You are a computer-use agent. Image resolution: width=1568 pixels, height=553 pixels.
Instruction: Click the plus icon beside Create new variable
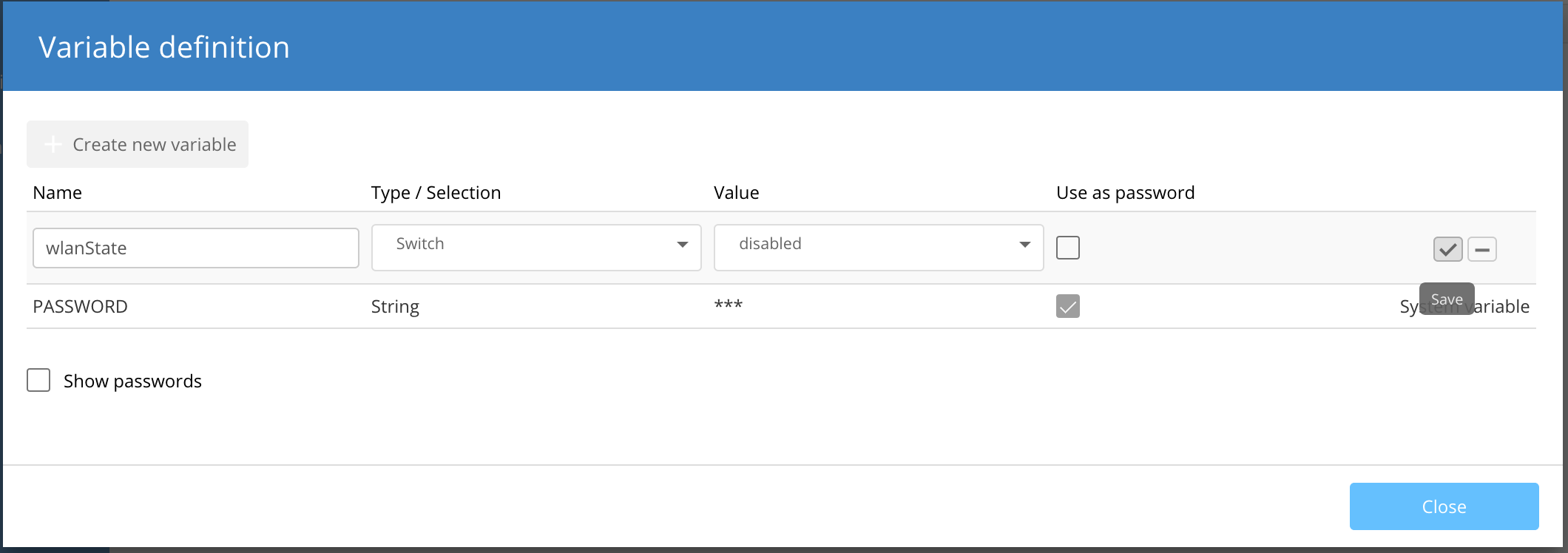(x=53, y=144)
